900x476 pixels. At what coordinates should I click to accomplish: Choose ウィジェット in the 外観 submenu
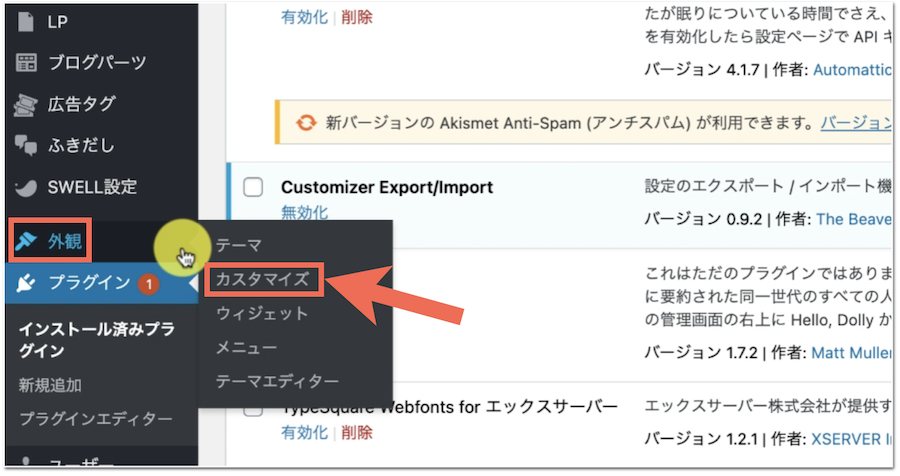pos(262,314)
